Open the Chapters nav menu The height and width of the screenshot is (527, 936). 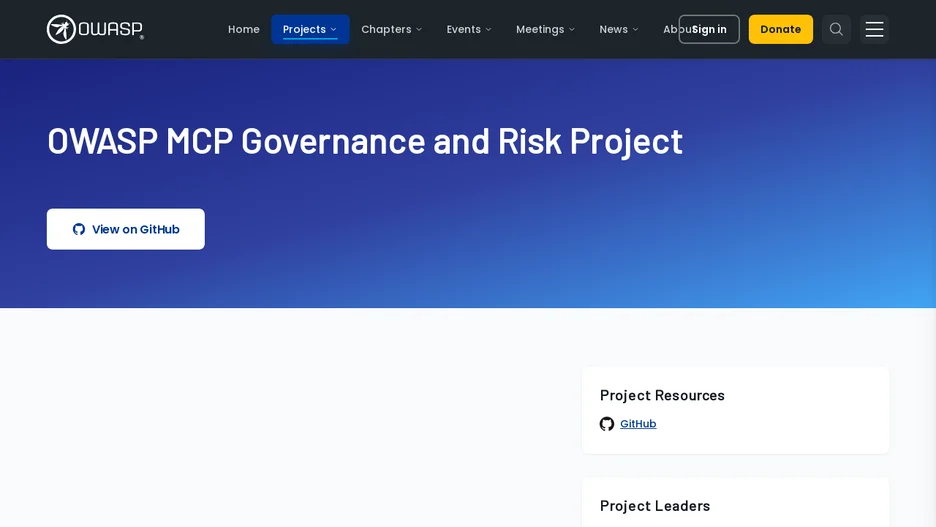pos(392,29)
